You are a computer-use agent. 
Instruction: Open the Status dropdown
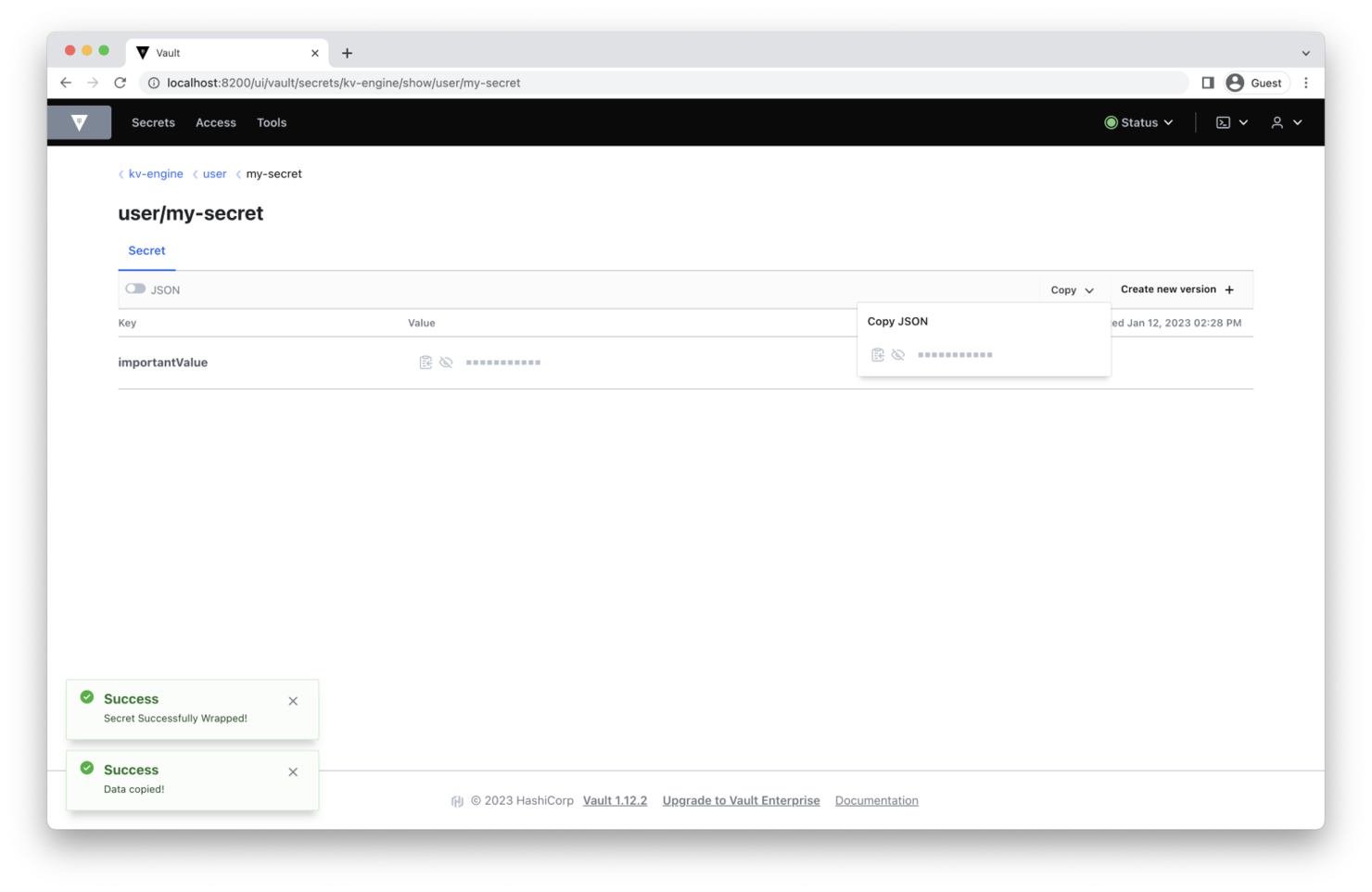1138,121
